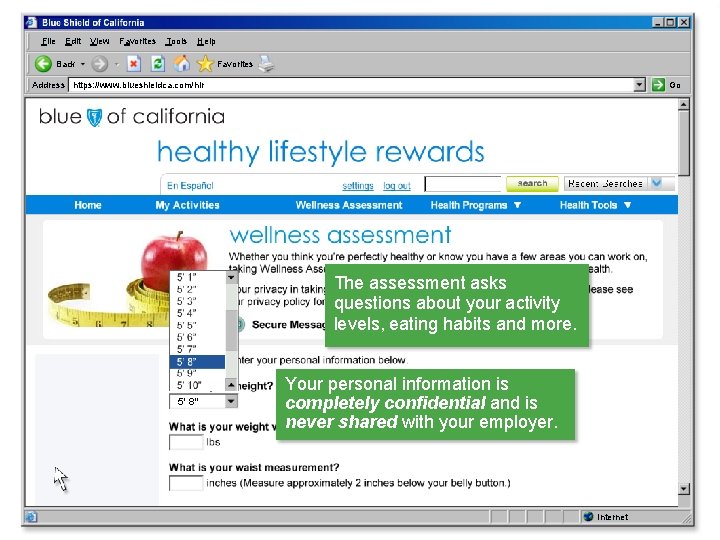Click the red Stop icon in toolbar
The image size is (720, 540).
pos(134,63)
